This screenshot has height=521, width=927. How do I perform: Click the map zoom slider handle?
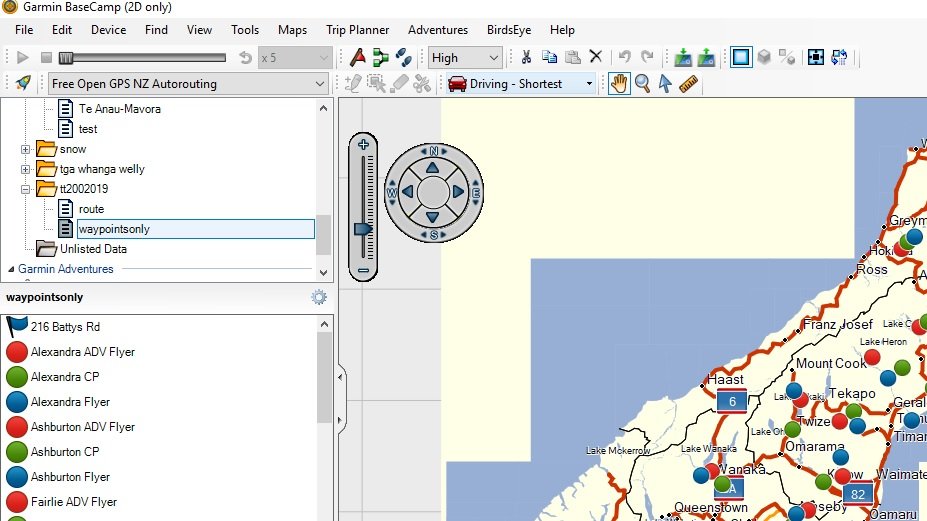(363, 229)
